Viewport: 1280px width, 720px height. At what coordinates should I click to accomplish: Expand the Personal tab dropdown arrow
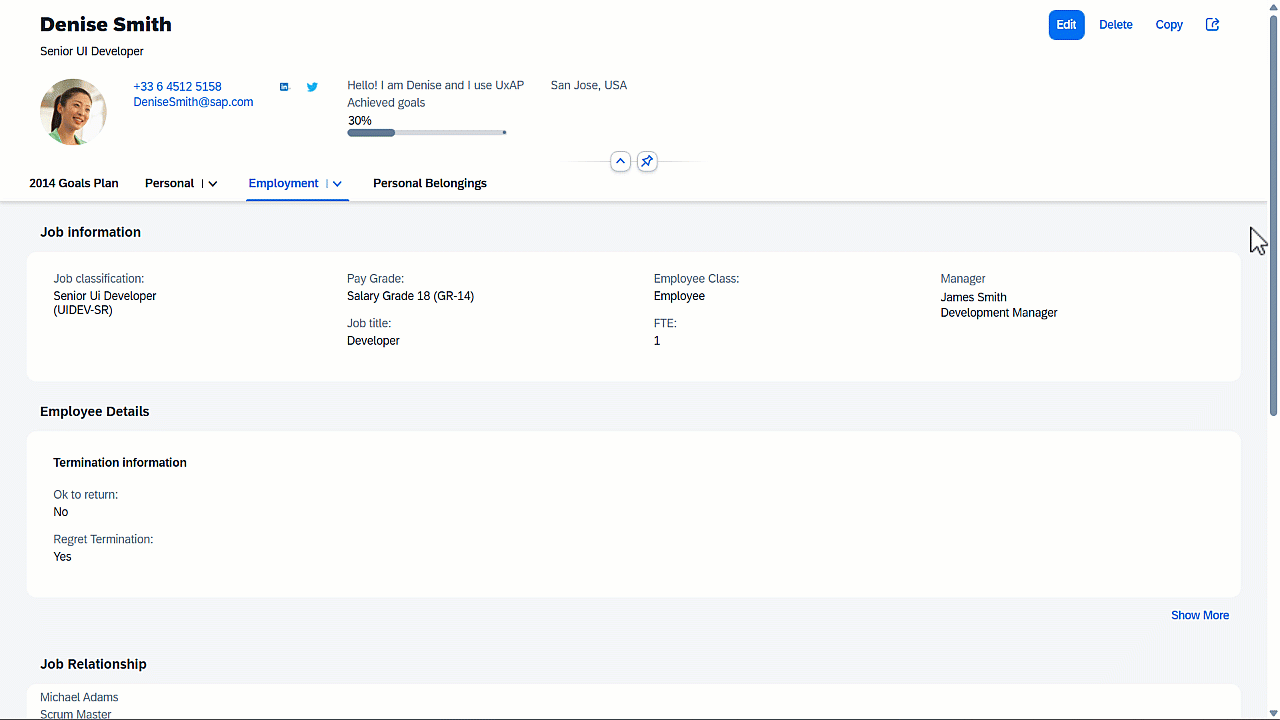click(213, 184)
